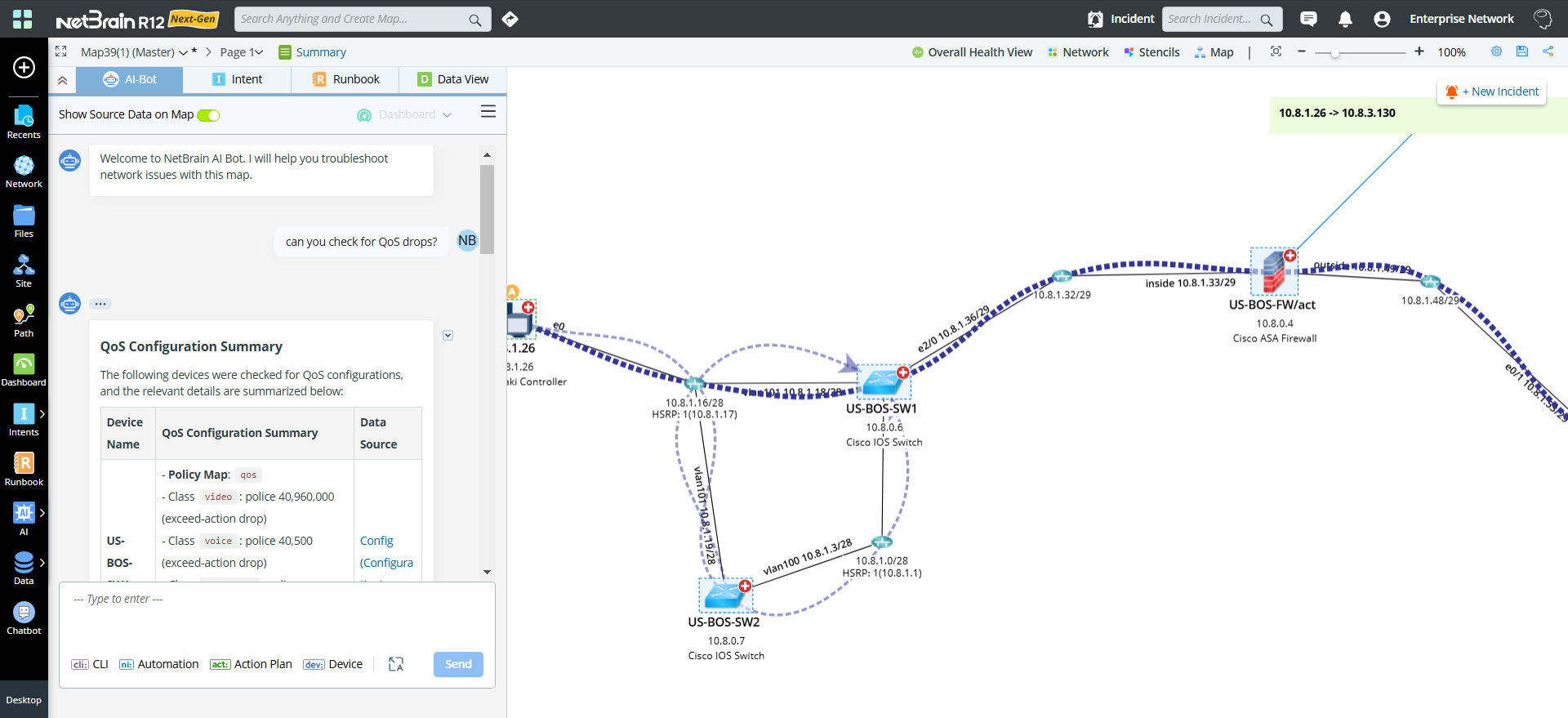Click the Search Incident field

pos(1222,19)
